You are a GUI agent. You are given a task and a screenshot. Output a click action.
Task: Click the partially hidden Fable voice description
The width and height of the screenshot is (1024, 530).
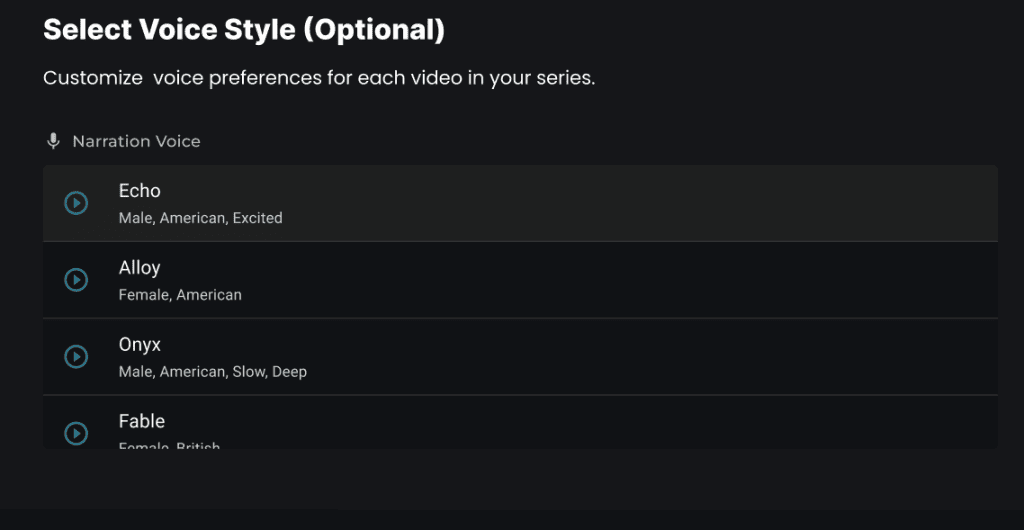tap(169, 445)
